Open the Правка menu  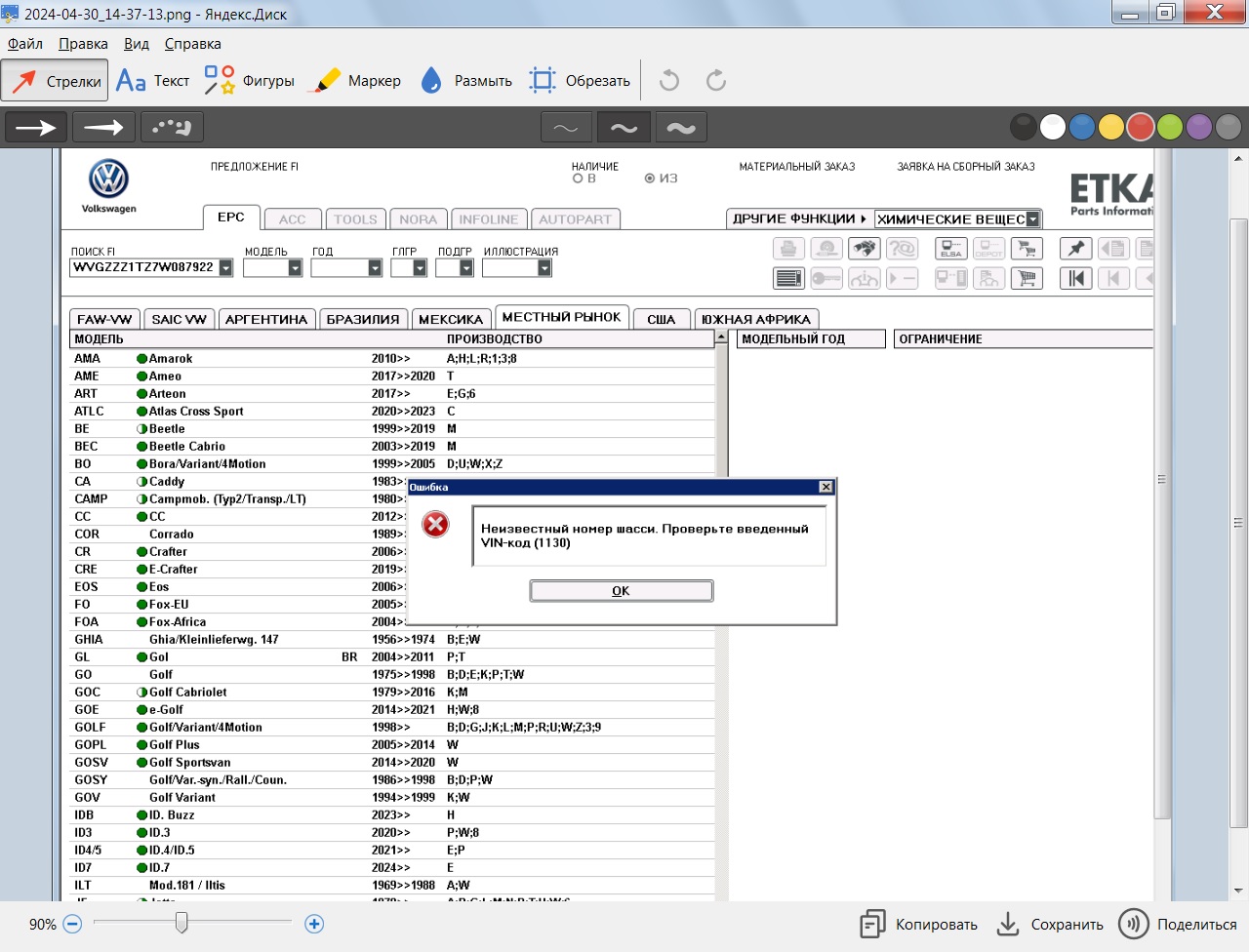[83, 44]
